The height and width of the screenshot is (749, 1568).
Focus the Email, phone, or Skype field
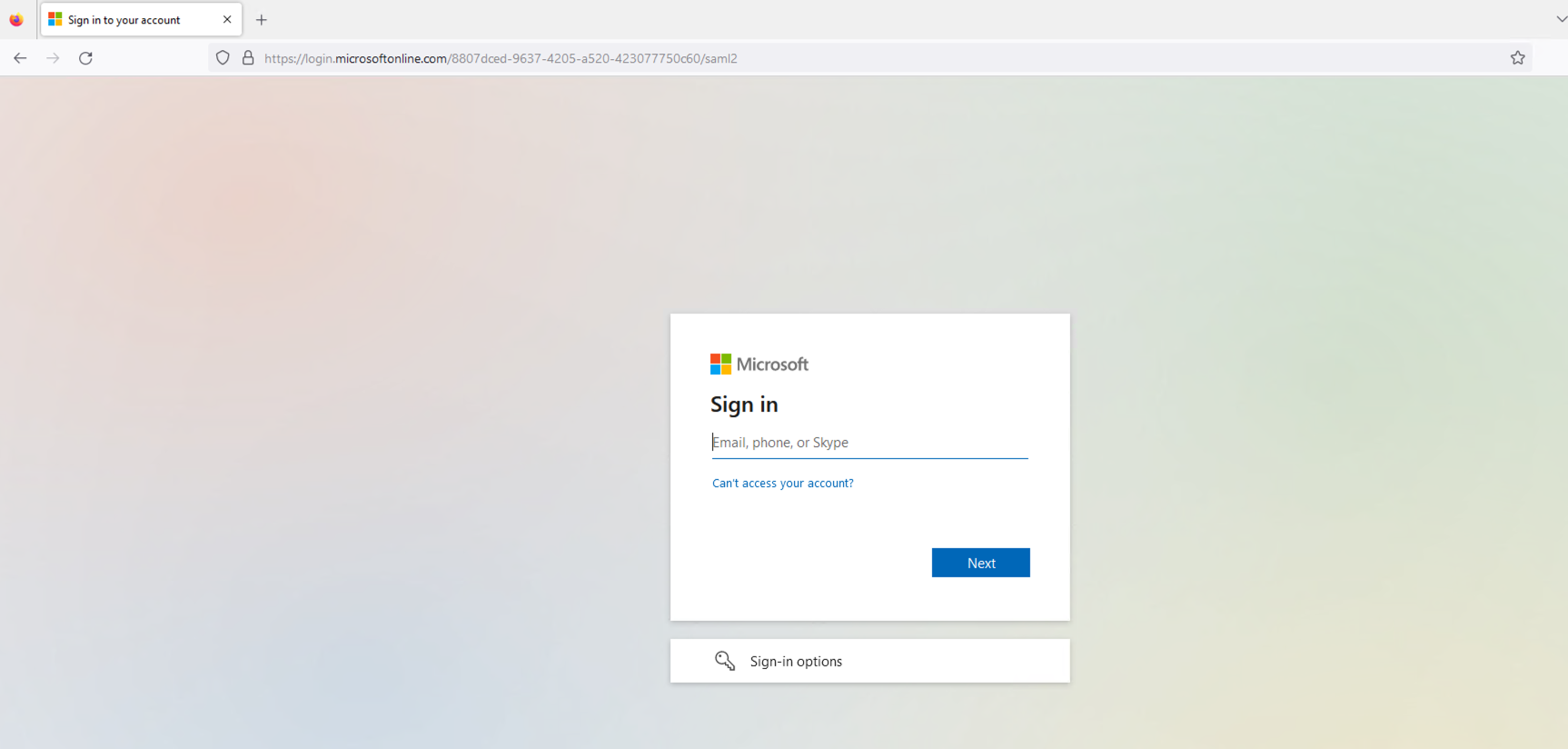(869, 443)
